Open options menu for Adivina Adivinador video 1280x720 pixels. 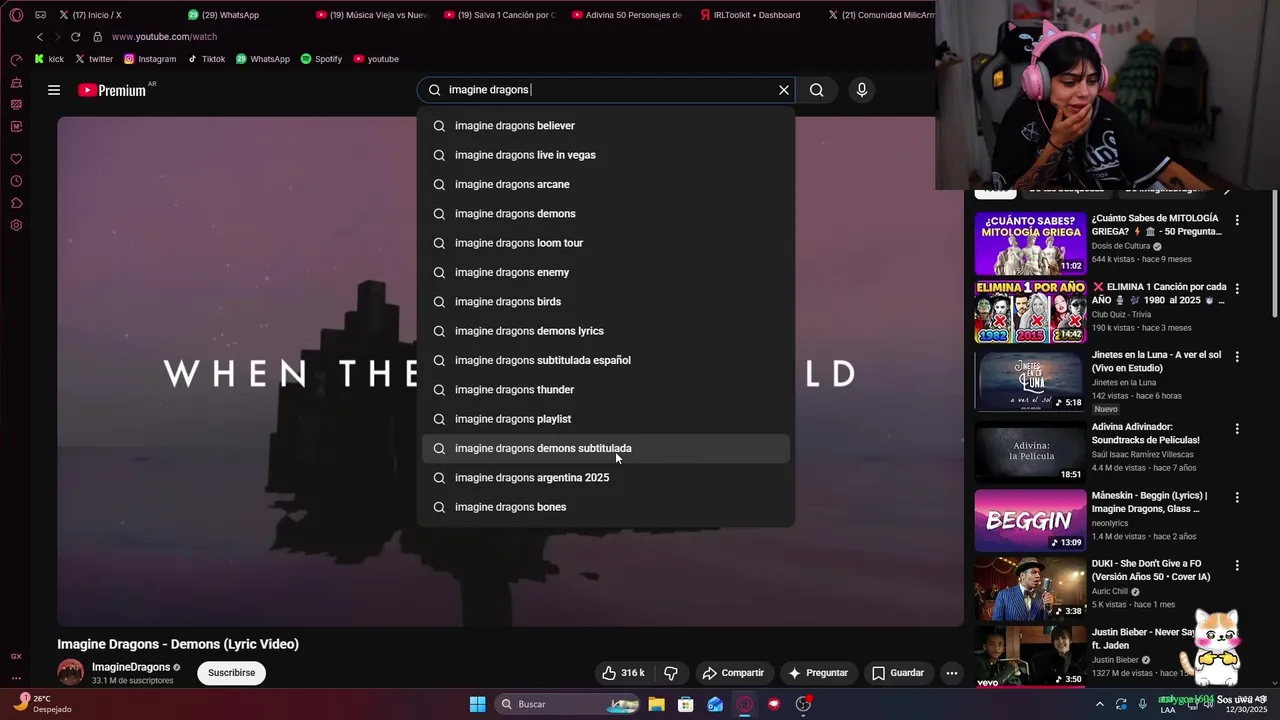point(1237,428)
